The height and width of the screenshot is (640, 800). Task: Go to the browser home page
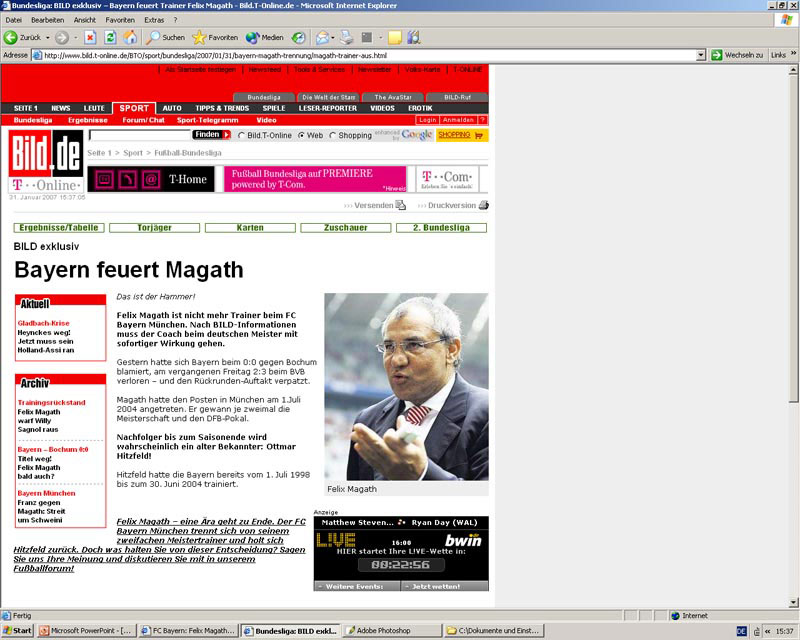tap(130, 37)
